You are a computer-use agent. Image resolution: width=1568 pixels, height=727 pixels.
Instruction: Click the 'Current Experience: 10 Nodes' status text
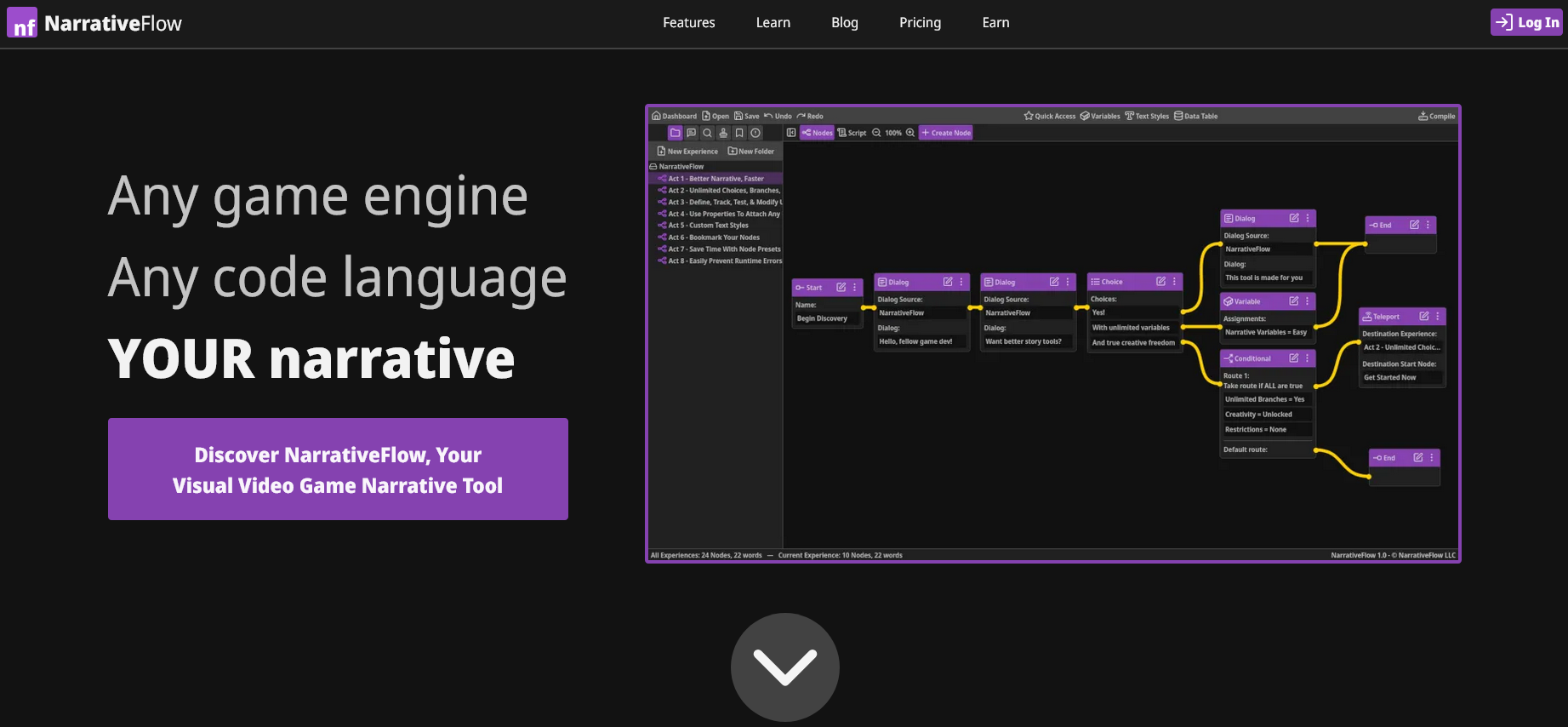(x=841, y=555)
